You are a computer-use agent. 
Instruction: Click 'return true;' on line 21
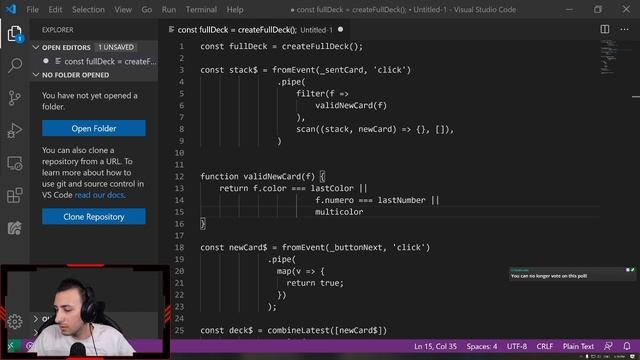[x=315, y=282]
